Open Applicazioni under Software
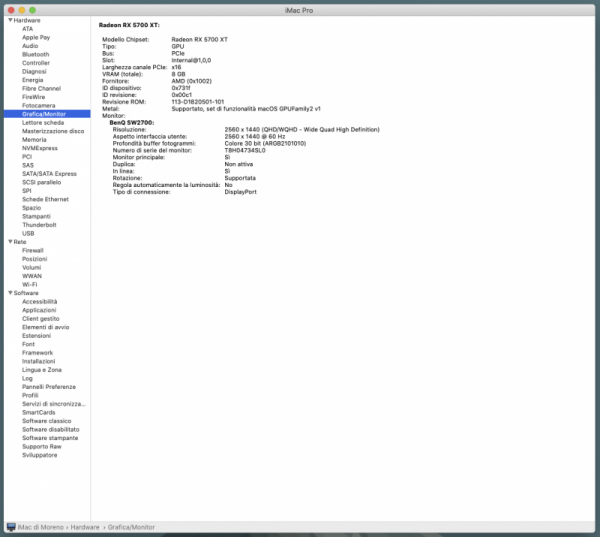600x537 pixels. [39, 310]
